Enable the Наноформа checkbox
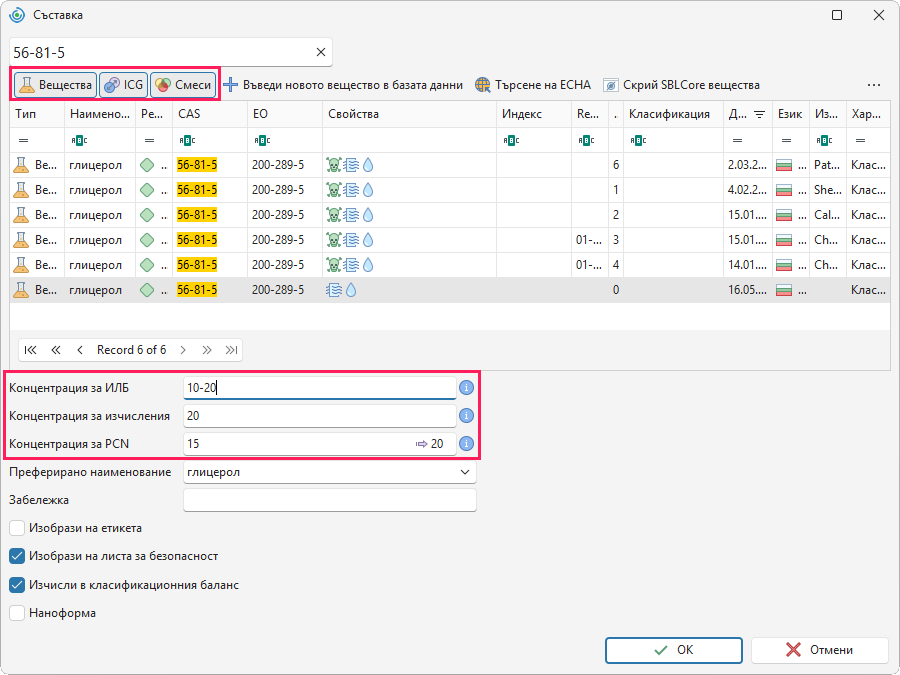Screen dimensions: 900x675 (17, 613)
